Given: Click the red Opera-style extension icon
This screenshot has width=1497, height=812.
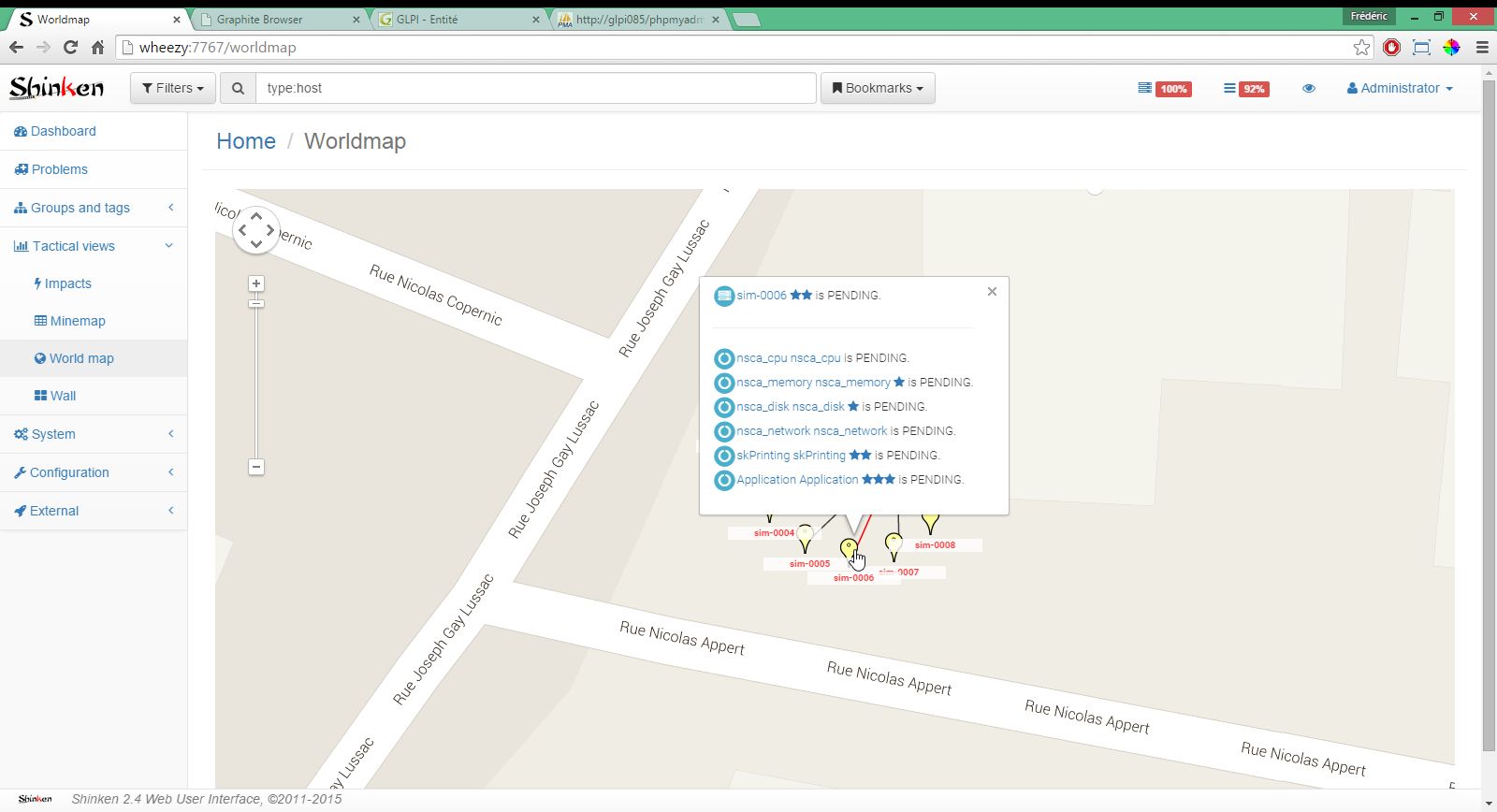Looking at the screenshot, I should point(1392,47).
